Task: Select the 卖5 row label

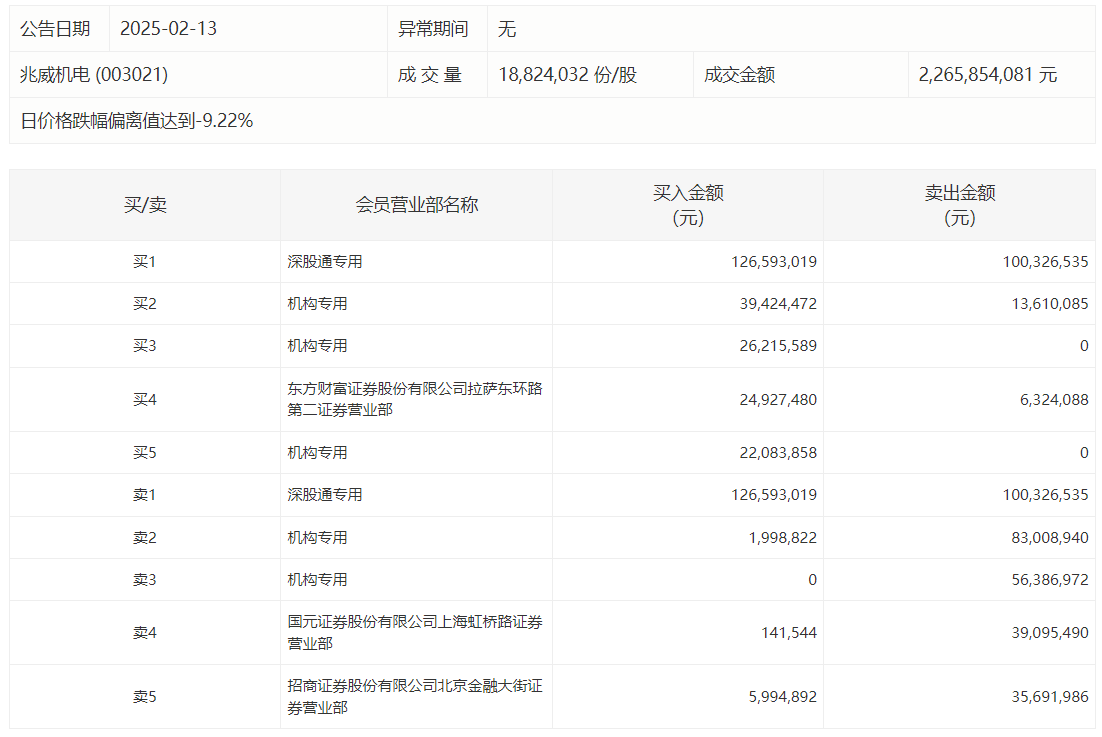Action: (x=145, y=698)
